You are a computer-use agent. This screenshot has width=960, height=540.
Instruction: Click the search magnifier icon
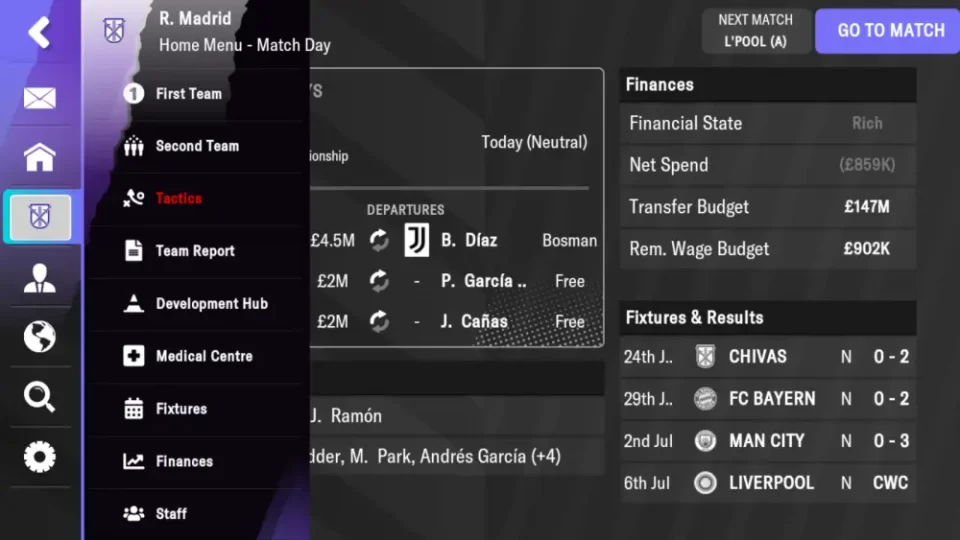tap(40, 397)
